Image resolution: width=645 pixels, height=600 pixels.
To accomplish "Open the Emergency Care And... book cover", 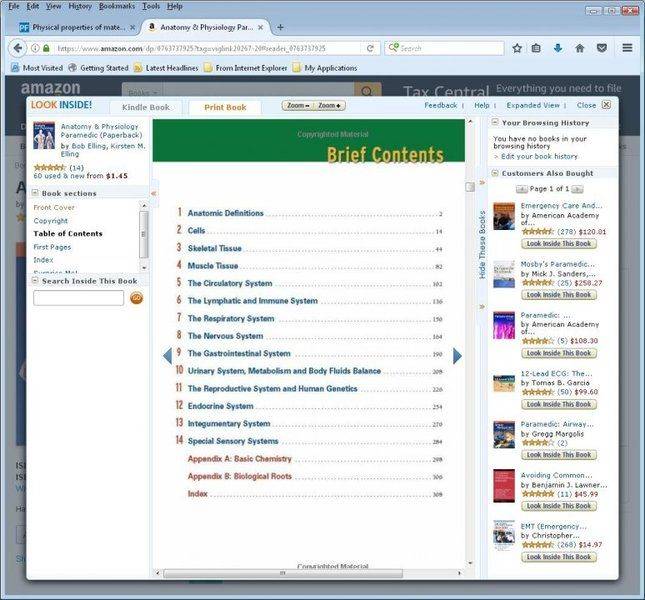I will click(x=504, y=216).
